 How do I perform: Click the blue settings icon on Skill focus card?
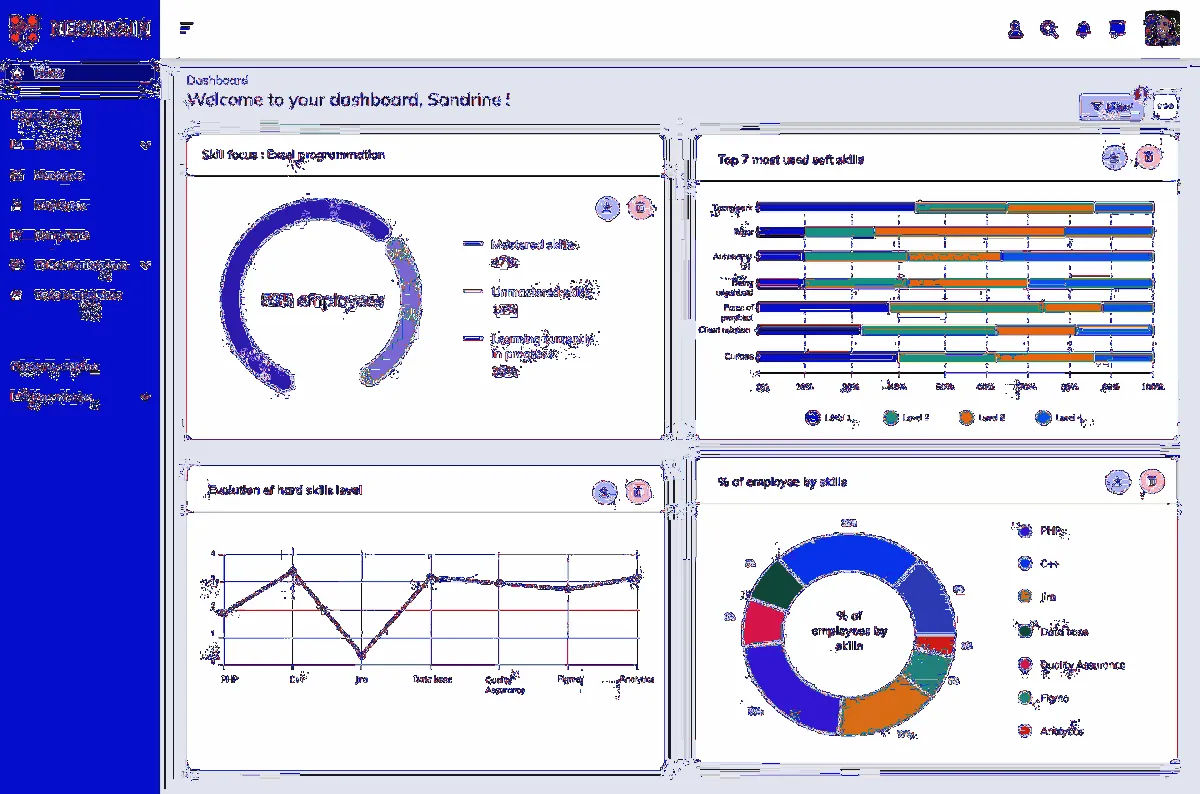606,208
